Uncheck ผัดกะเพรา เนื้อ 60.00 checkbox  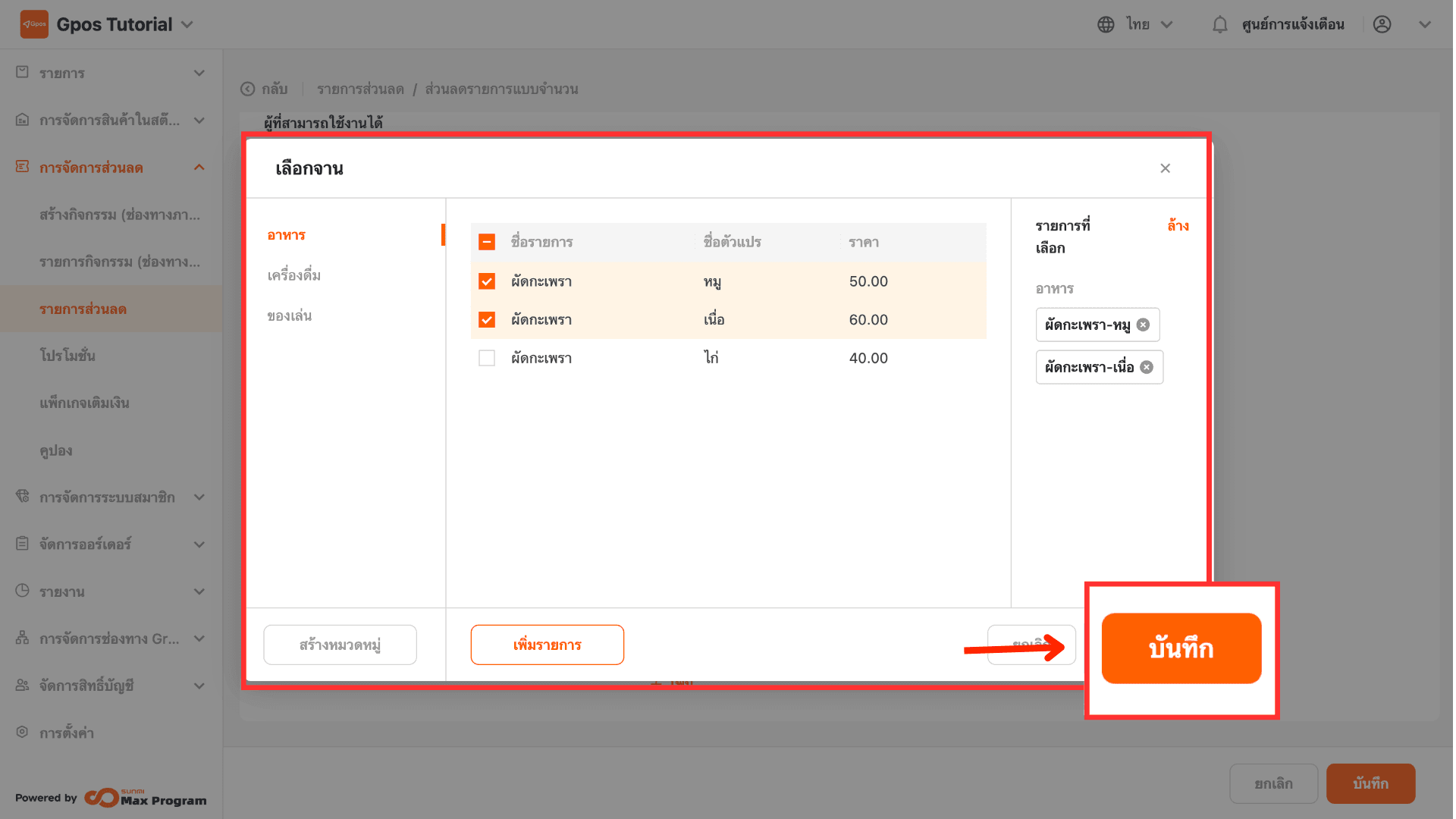point(487,320)
